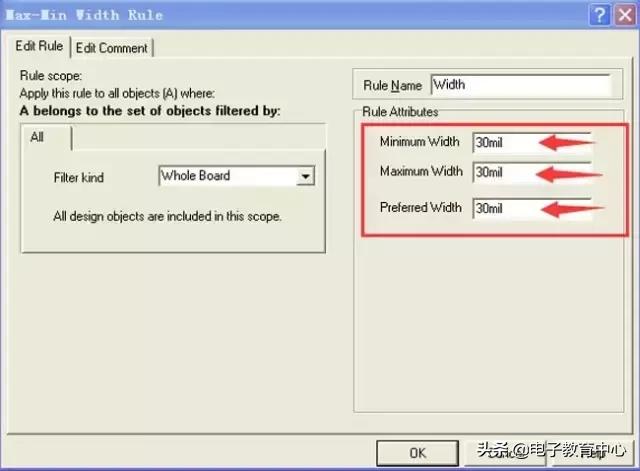Screen dimensions: 640x471
Task: Switch to the Edit Comment tab
Action: [112, 48]
